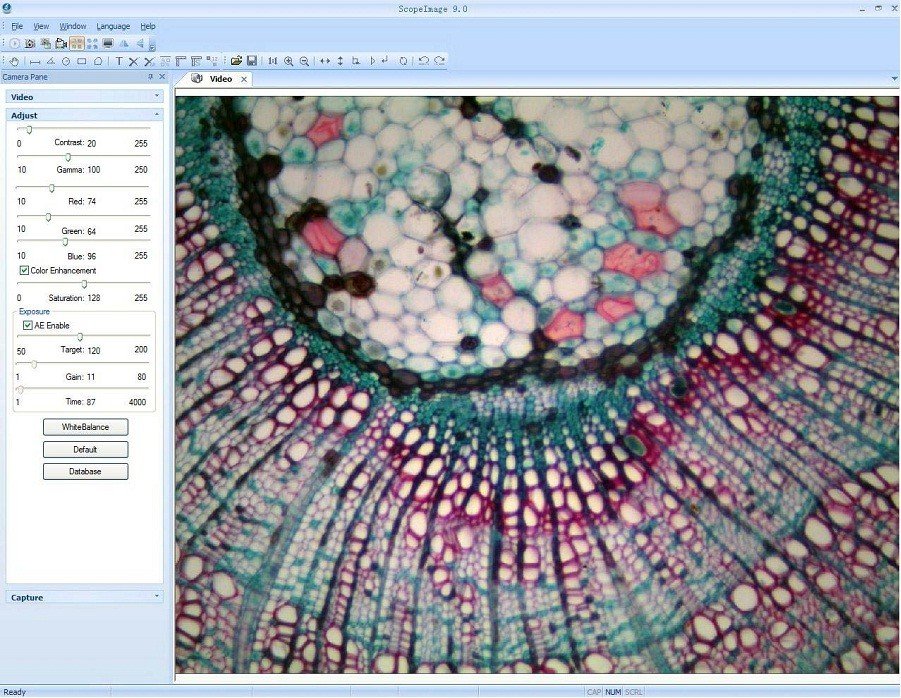Collapse the Adjust section
The height and width of the screenshot is (698, 901).
[x=84, y=115]
